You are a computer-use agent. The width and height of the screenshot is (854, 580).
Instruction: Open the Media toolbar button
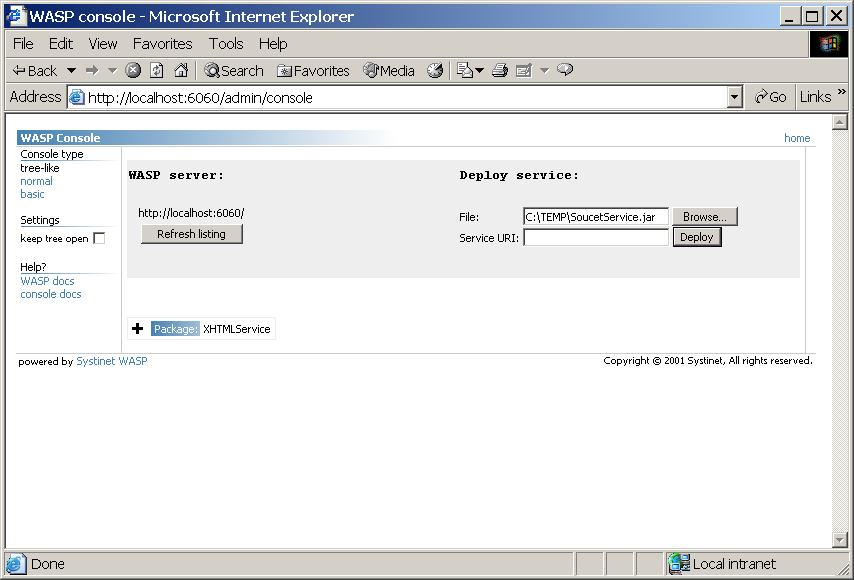(389, 71)
